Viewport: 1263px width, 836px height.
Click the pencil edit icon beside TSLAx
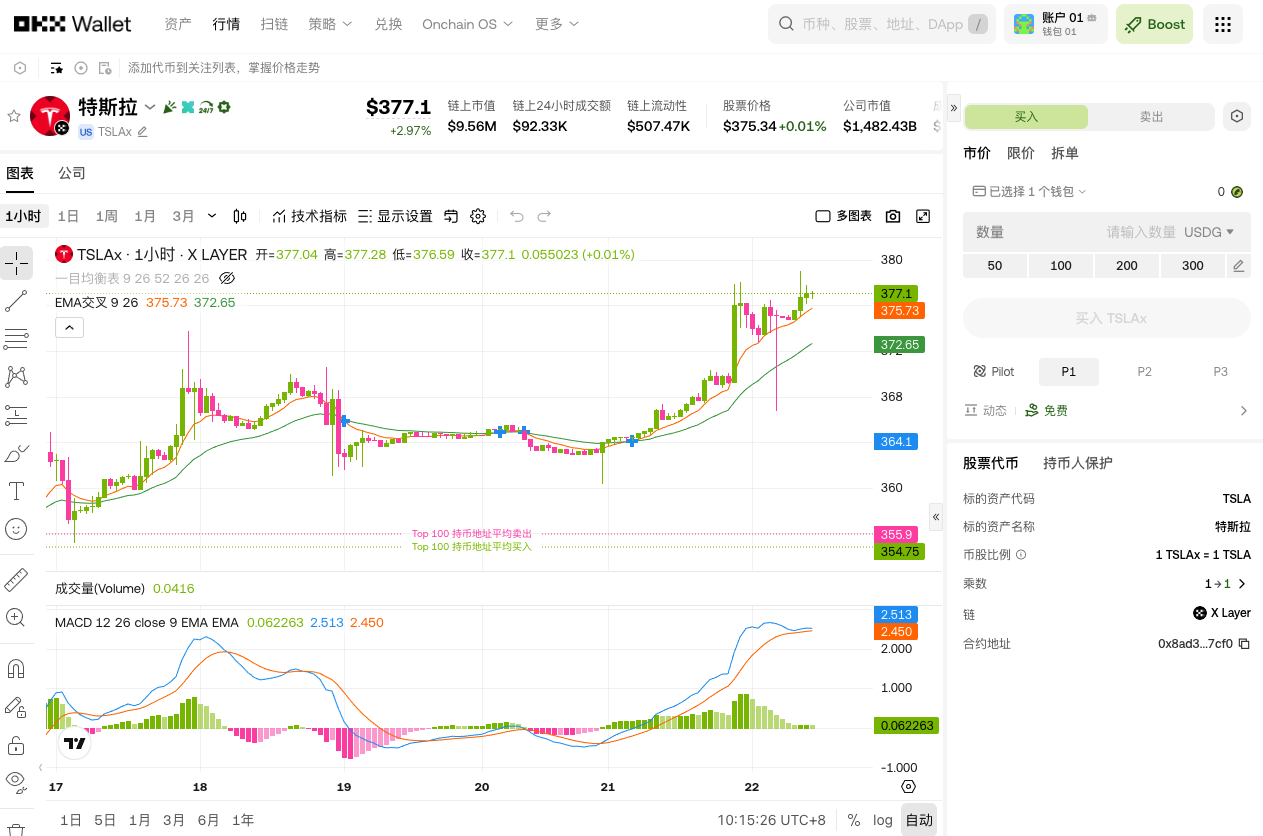(142, 132)
